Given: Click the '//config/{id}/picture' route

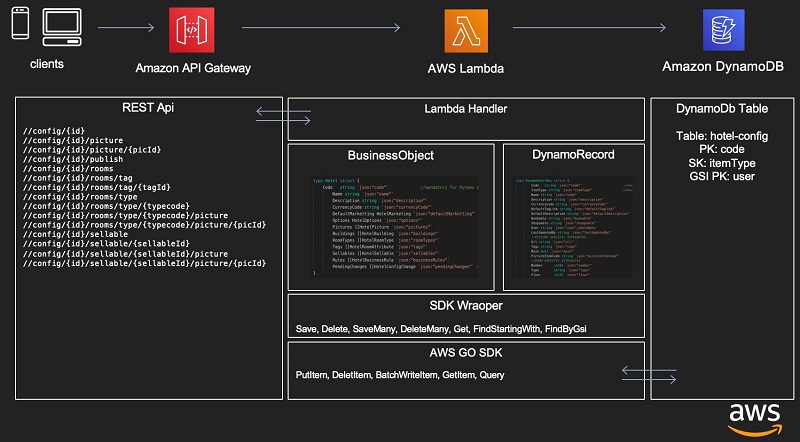Looking at the screenshot, I should [x=73, y=140].
